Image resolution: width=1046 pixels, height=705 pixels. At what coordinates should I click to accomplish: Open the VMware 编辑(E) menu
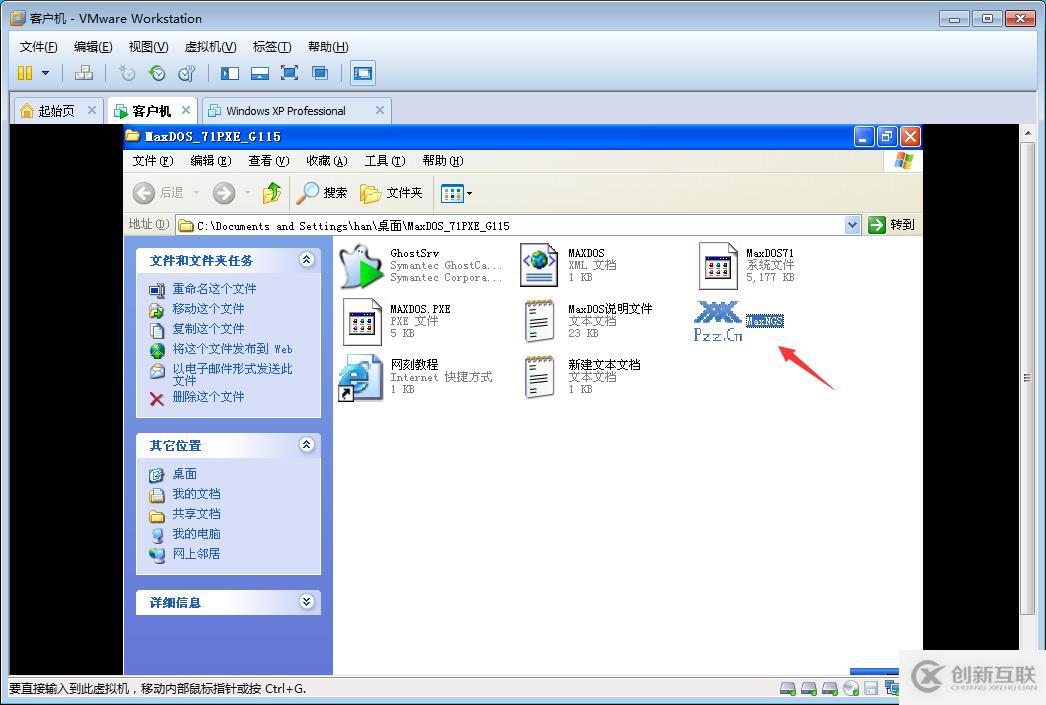pyautogui.click(x=93, y=47)
